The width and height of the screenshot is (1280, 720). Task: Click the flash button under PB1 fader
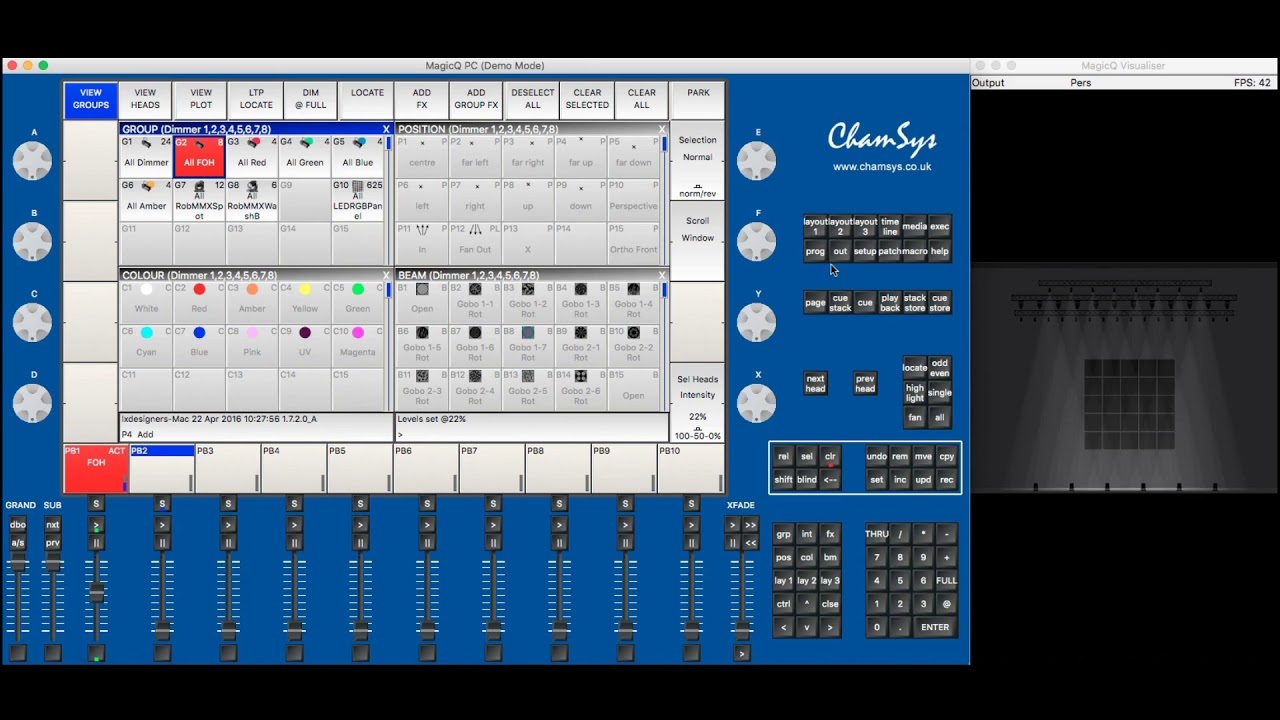click(x=96, y=654)
